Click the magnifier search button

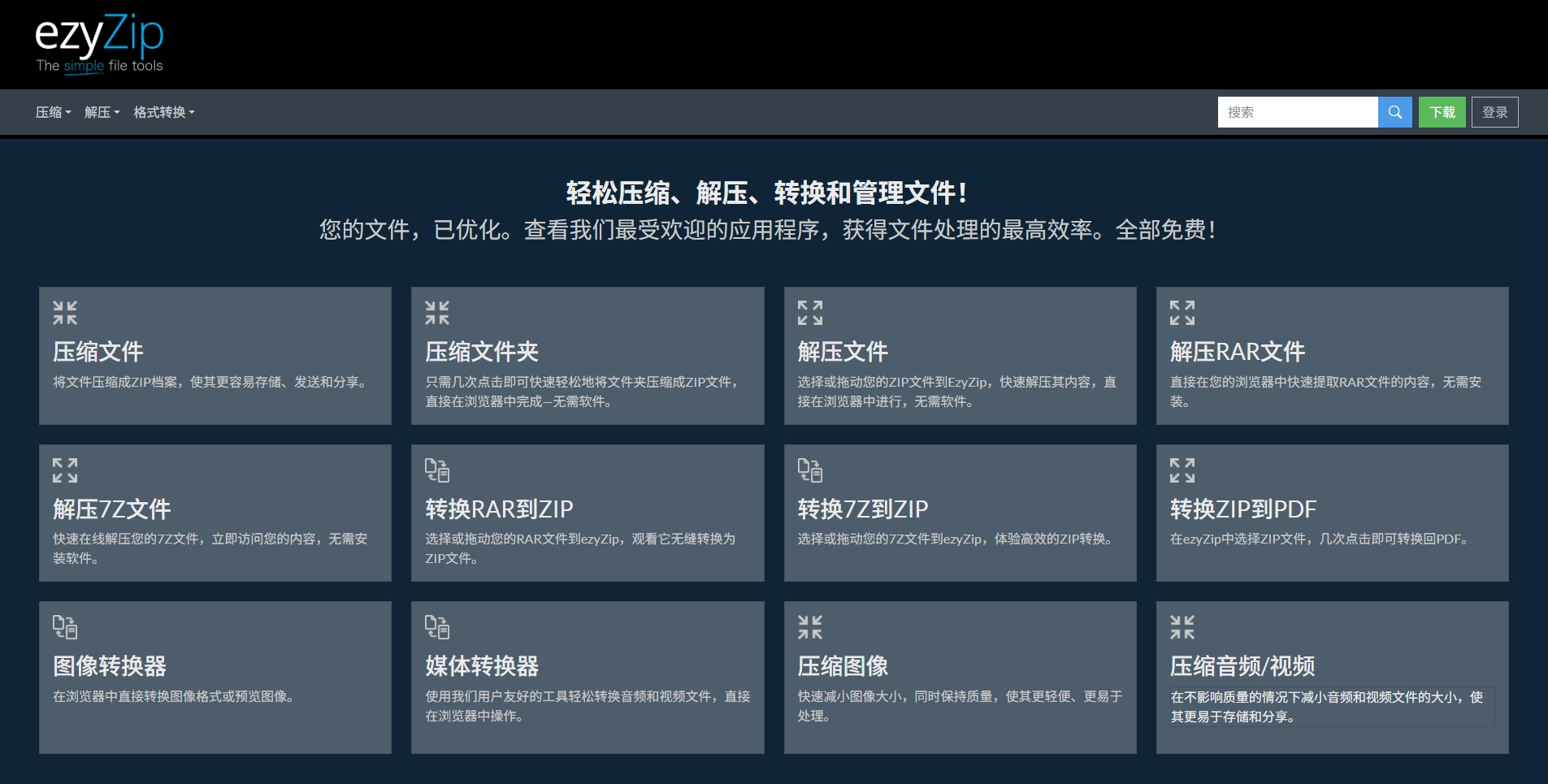(1394, 112)
